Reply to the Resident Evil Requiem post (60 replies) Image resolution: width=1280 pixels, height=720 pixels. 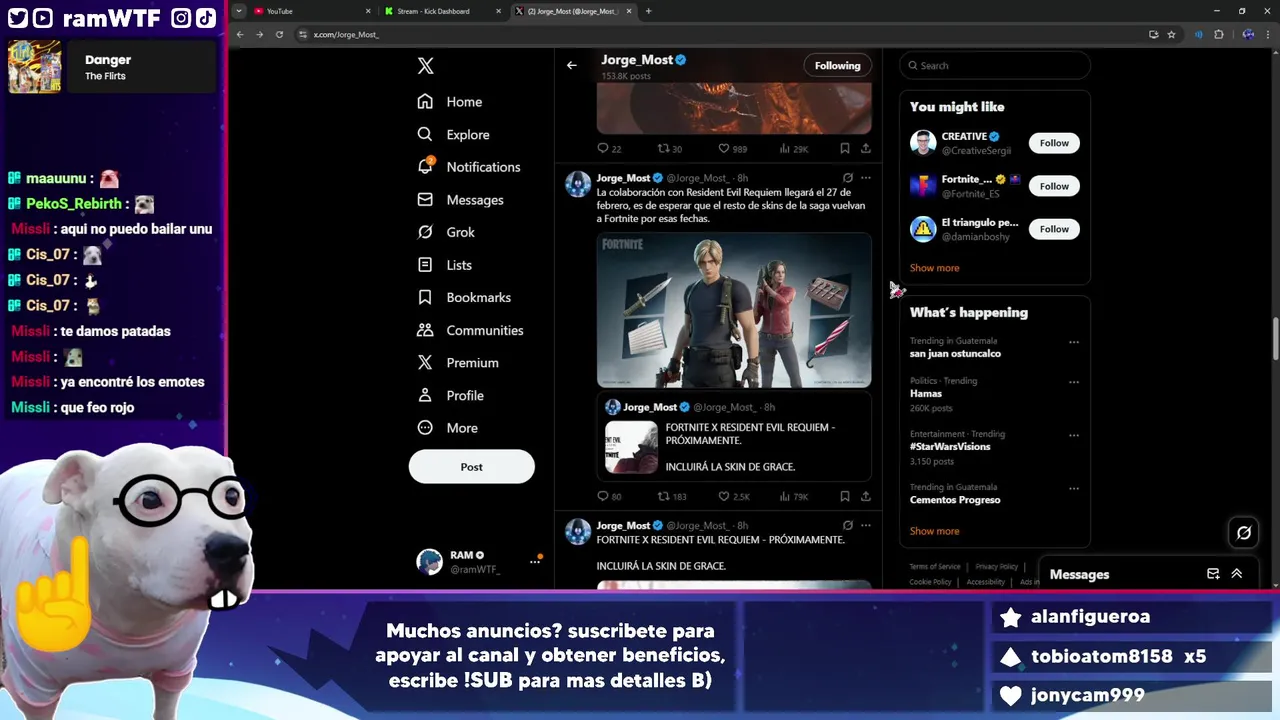click(609, 497)
